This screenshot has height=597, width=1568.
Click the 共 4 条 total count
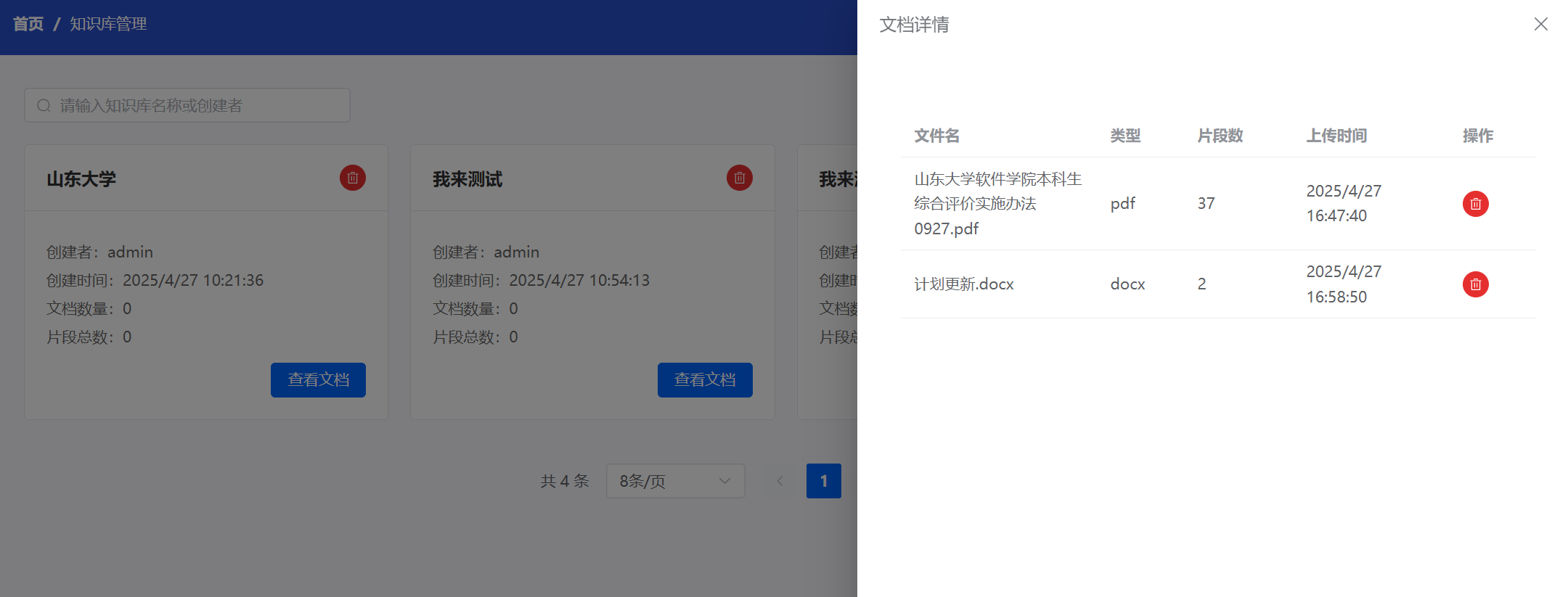click(565, 481)
